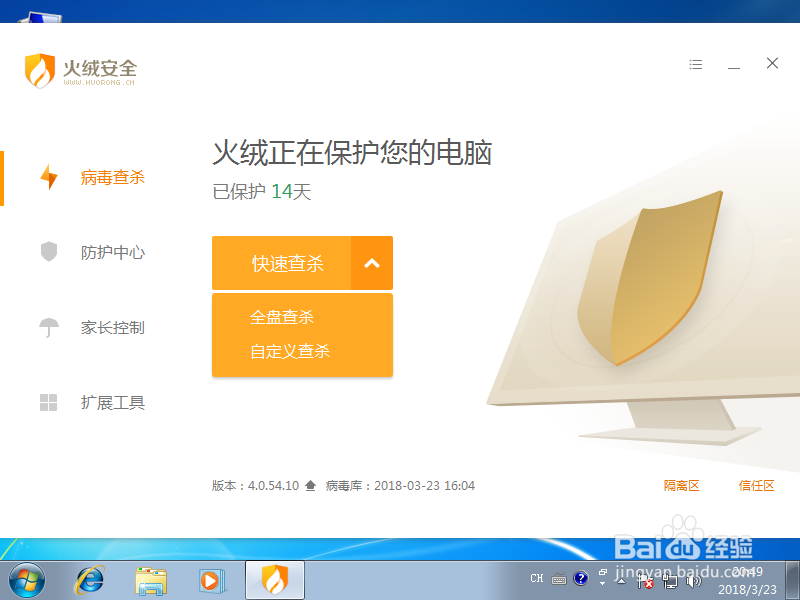The height and width of the screenshot is (600, 800).
Task: Open Windows Media Player from taskbar
Action: pyautogui.click(x=211, y=581)
